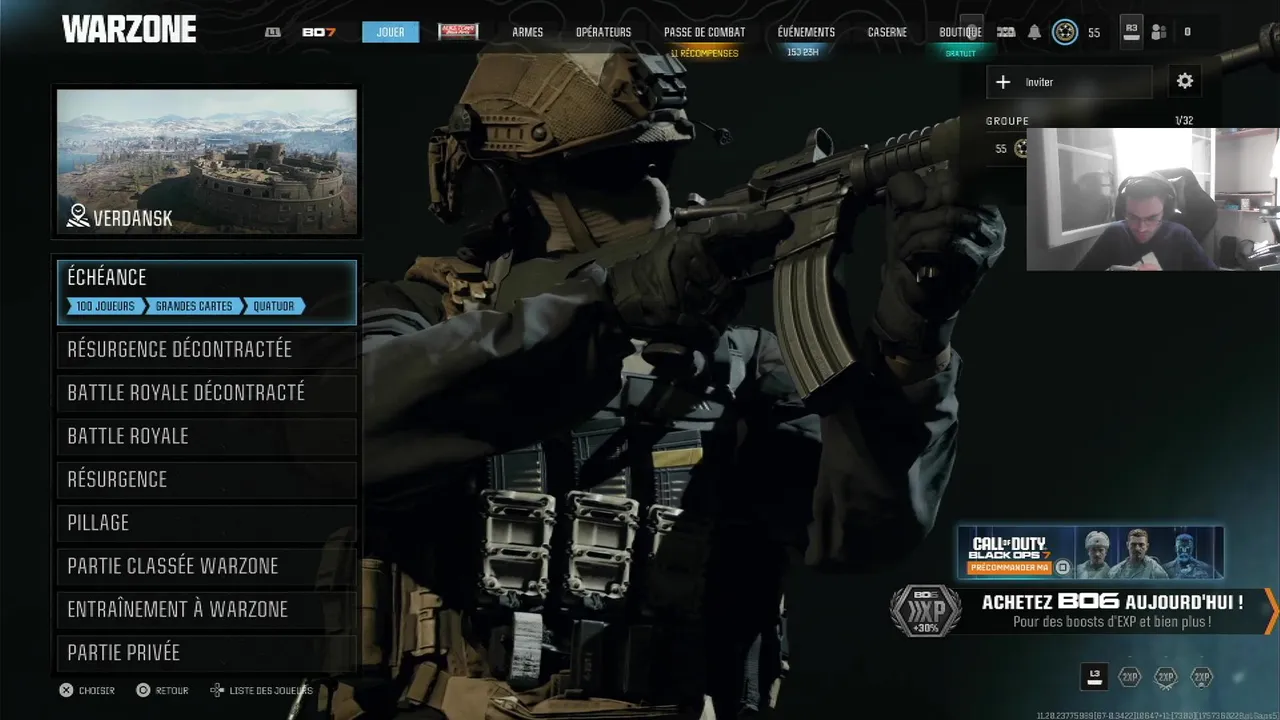Viewport: 1280px width, 720px height.
Task: Click the WARZONE logo
Action: pos(129,30)
